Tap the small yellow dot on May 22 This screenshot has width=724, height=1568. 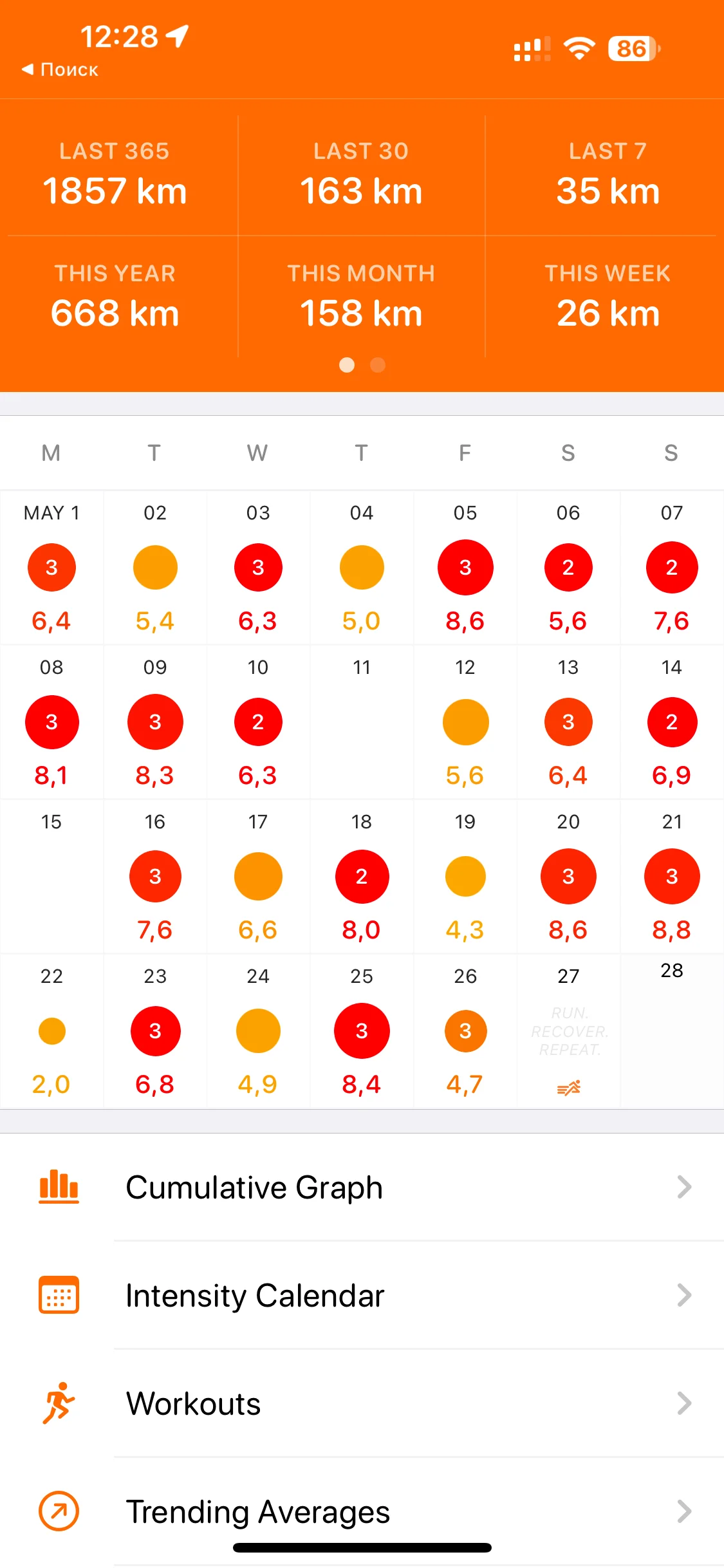[x=52, y=1031]
